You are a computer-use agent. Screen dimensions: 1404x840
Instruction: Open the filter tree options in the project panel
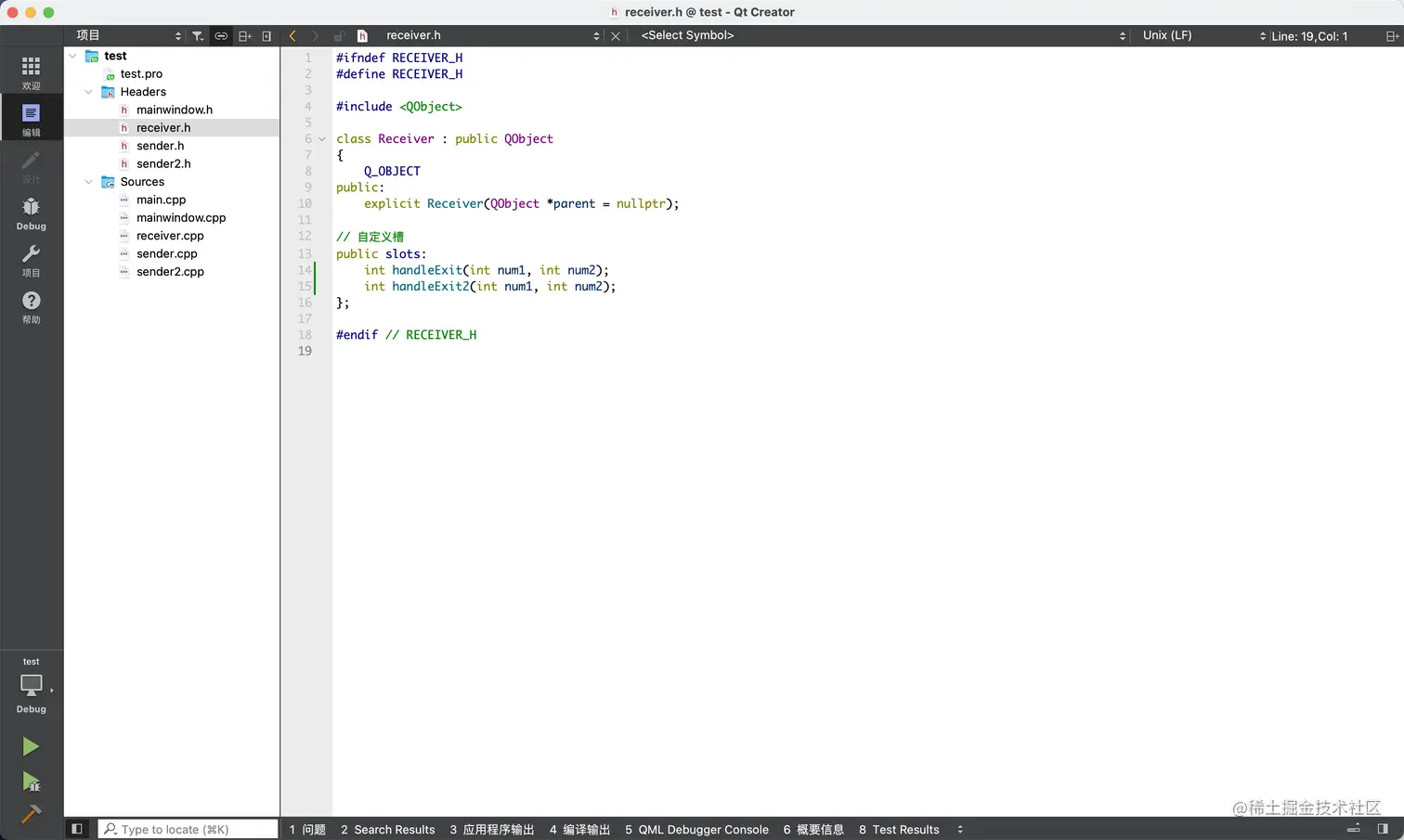(198, 36)
